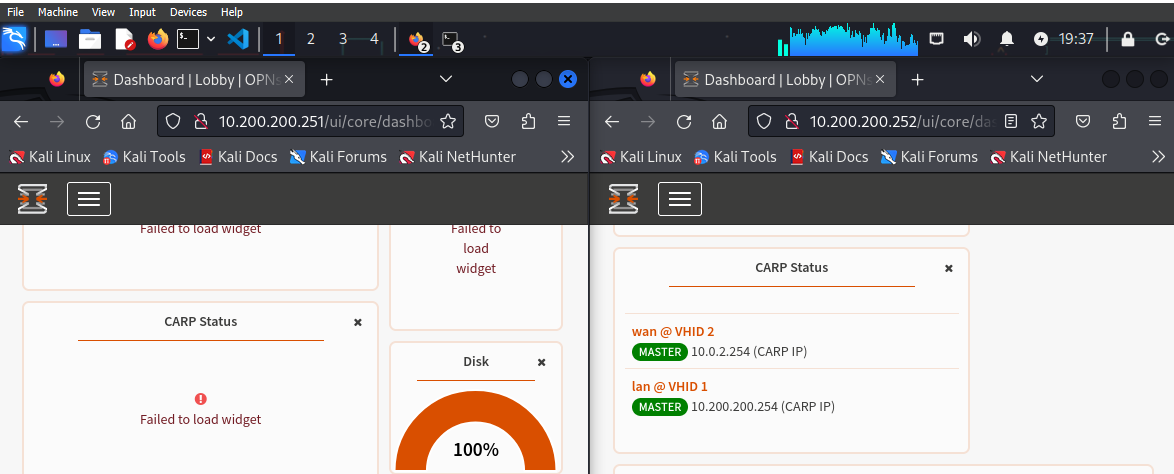
Task: Click the 10.200.200.252 address bar
Action: (x=902, y=121)
